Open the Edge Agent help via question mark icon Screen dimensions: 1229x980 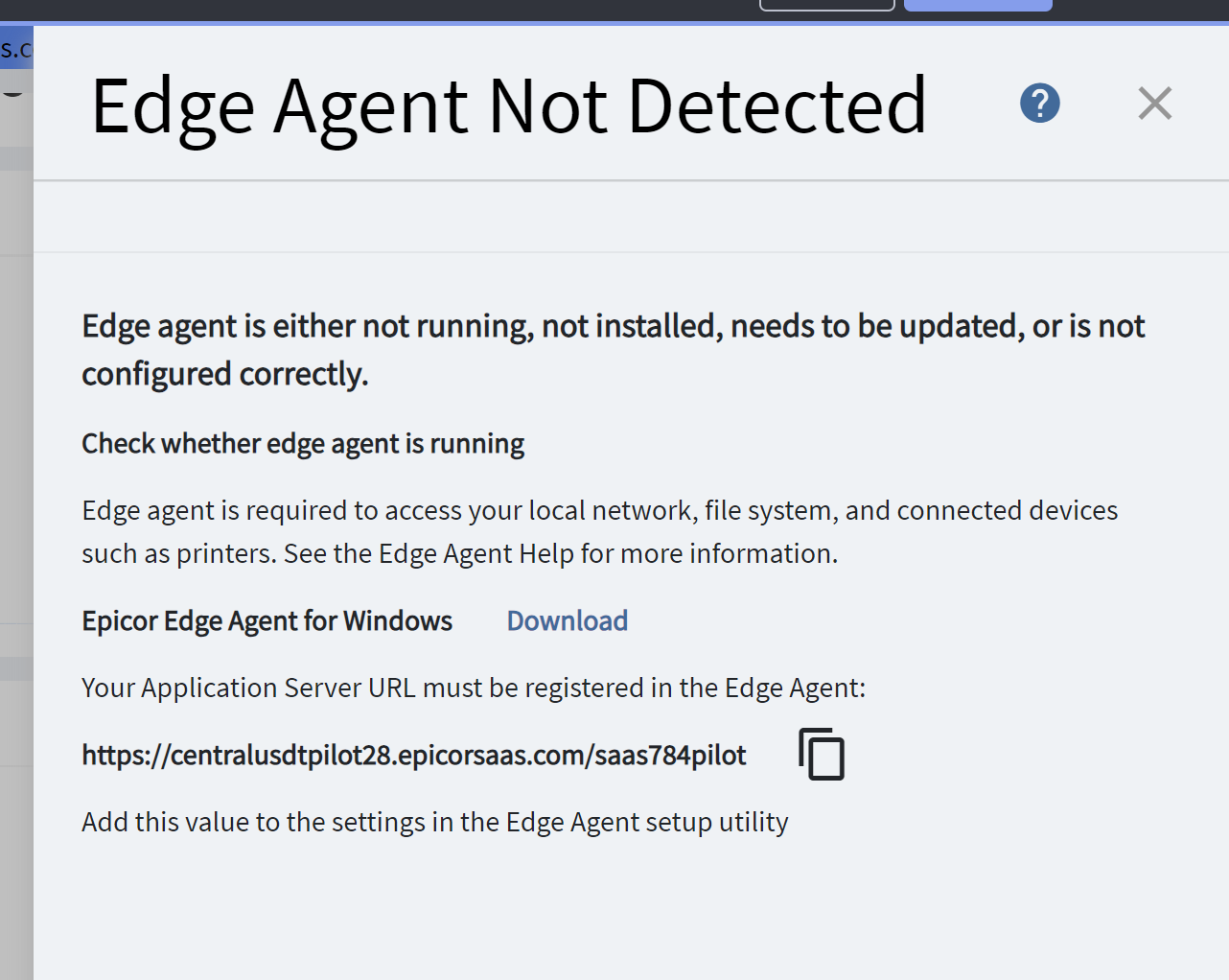pos(1039,103)
